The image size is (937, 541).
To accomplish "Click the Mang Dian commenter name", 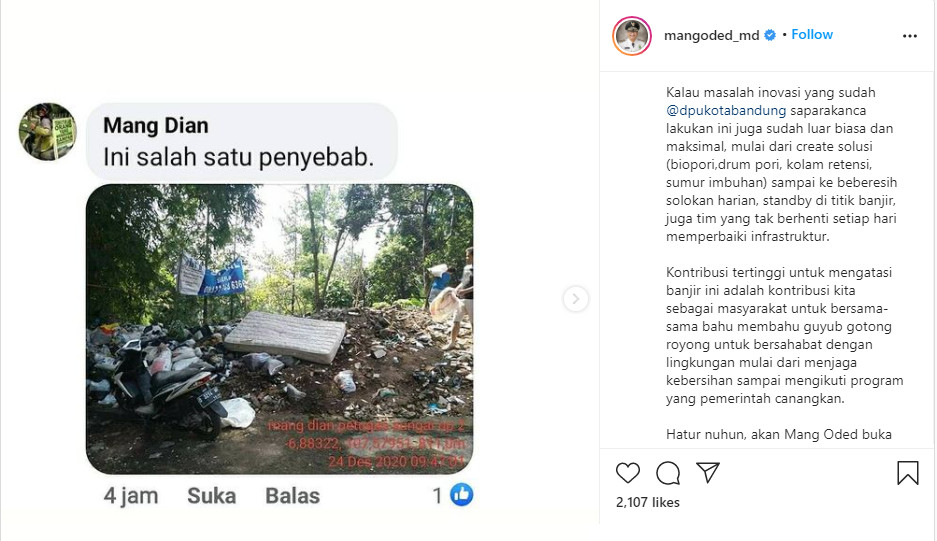I will coord(156,126).
